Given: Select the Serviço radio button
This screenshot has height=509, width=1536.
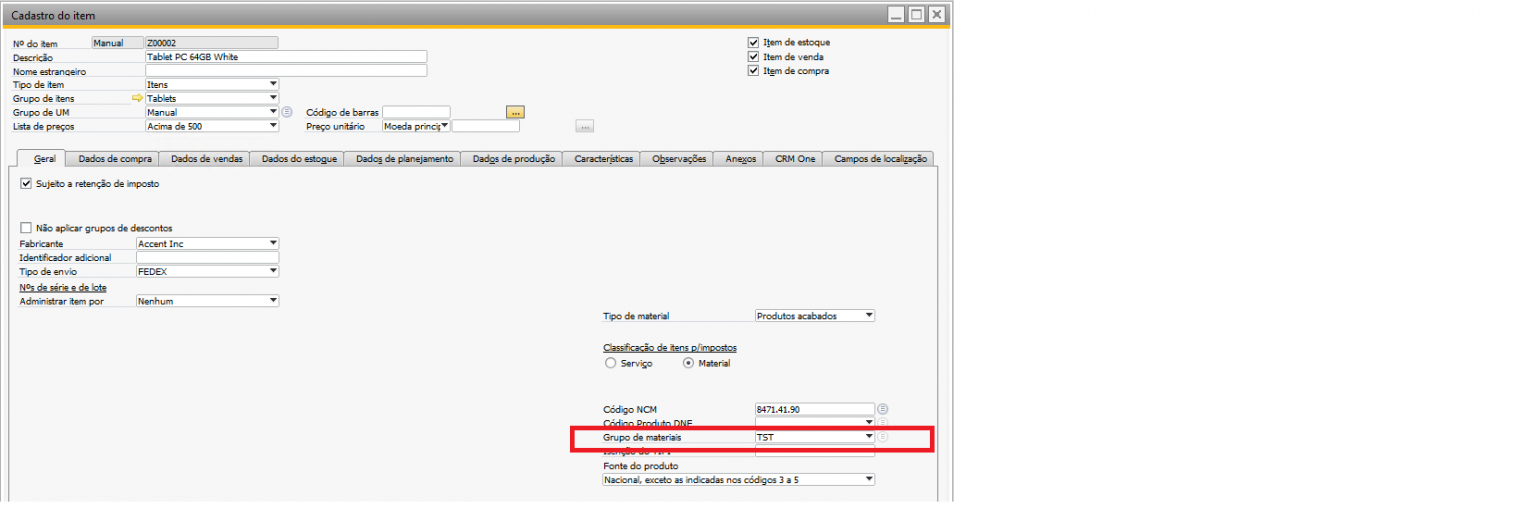Looking at the screenshot, I should click(611, 363).
